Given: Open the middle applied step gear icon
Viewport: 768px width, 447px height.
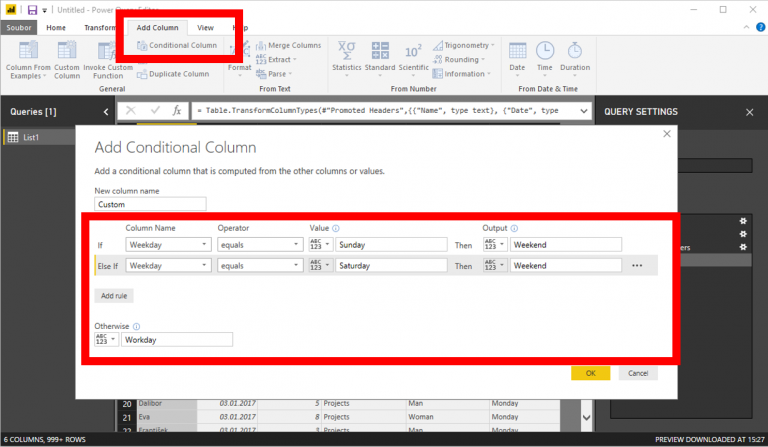Looking at the screenshot, I should (x=743, y=234).
